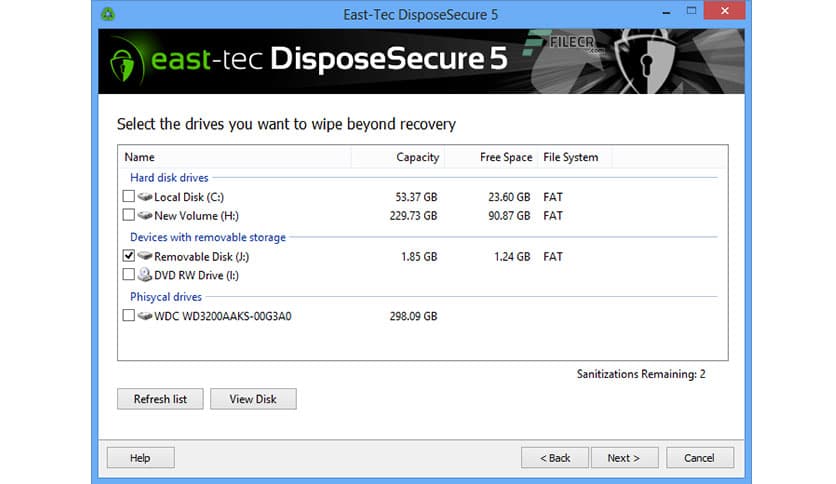Go back with the < Back button

tap(554, 458)
